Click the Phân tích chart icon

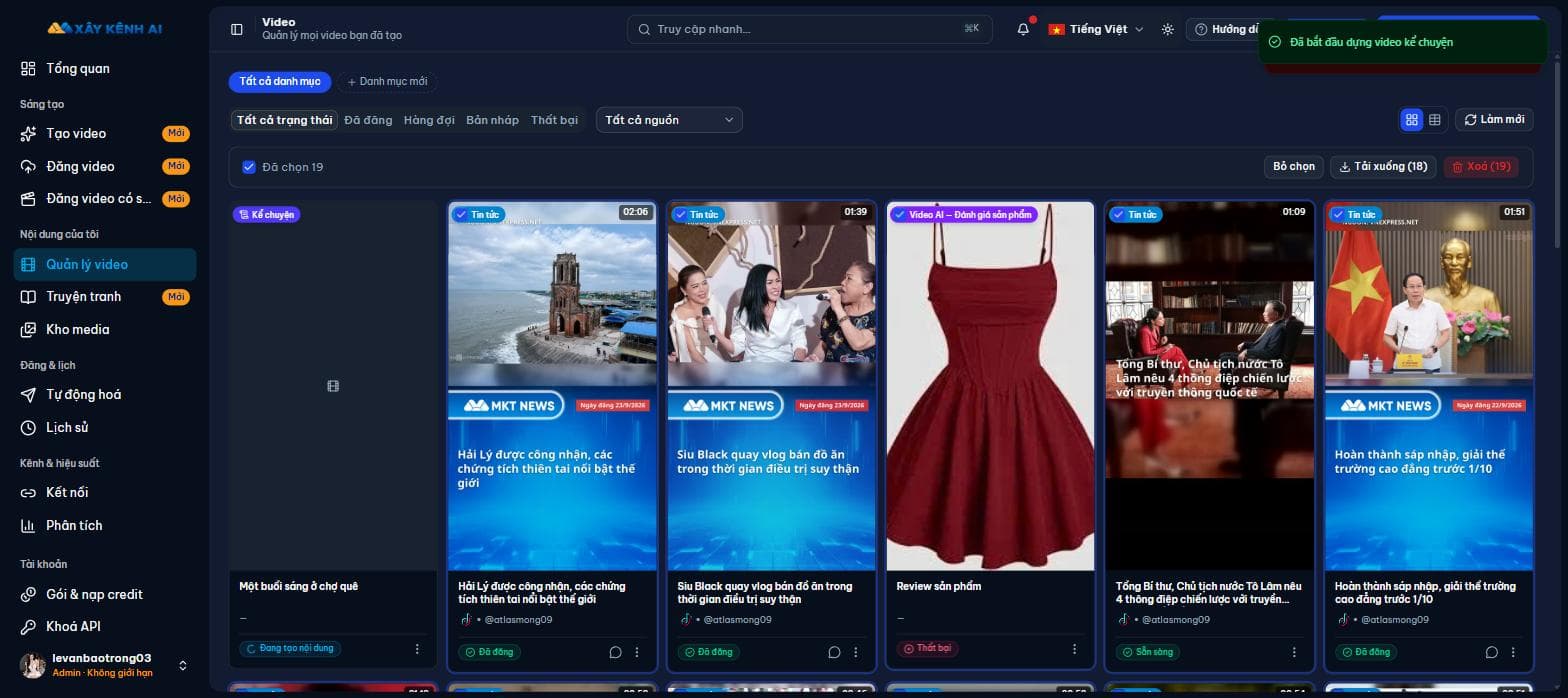28,525
